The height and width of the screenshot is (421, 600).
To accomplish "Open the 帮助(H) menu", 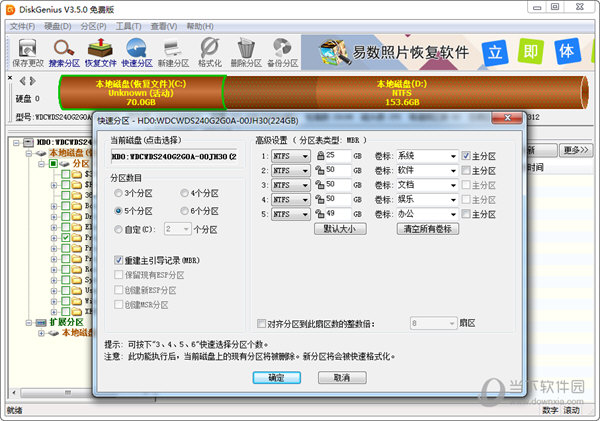I will (x=200, y=26).
